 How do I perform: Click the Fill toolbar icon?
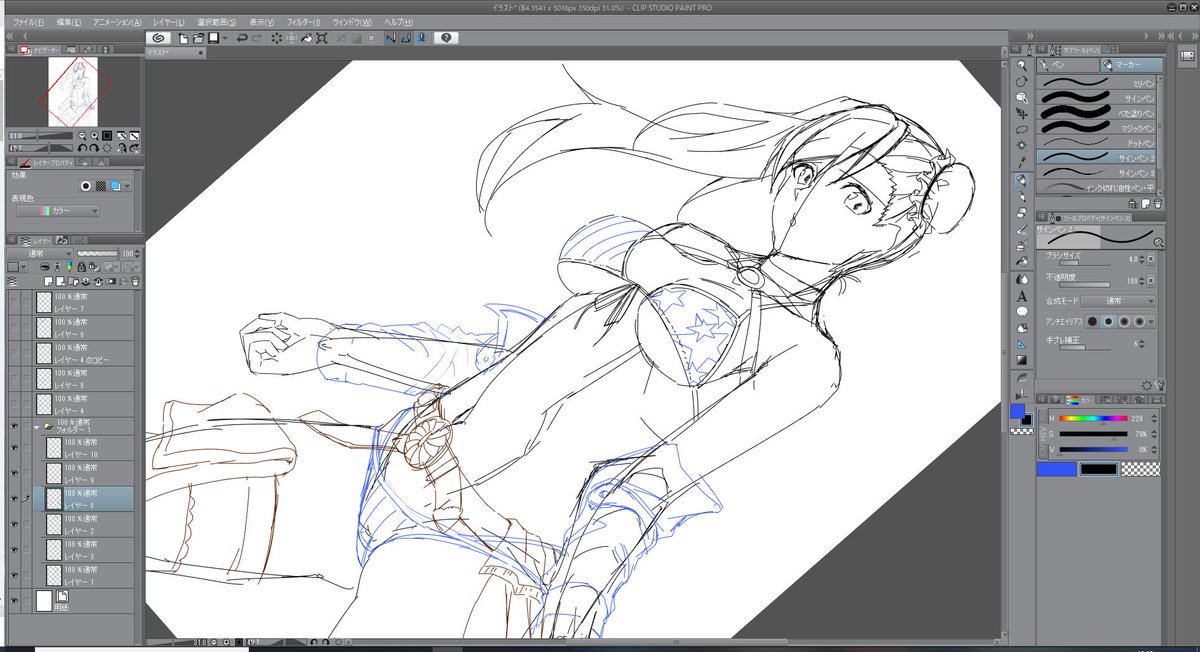(x=308, y=38)
